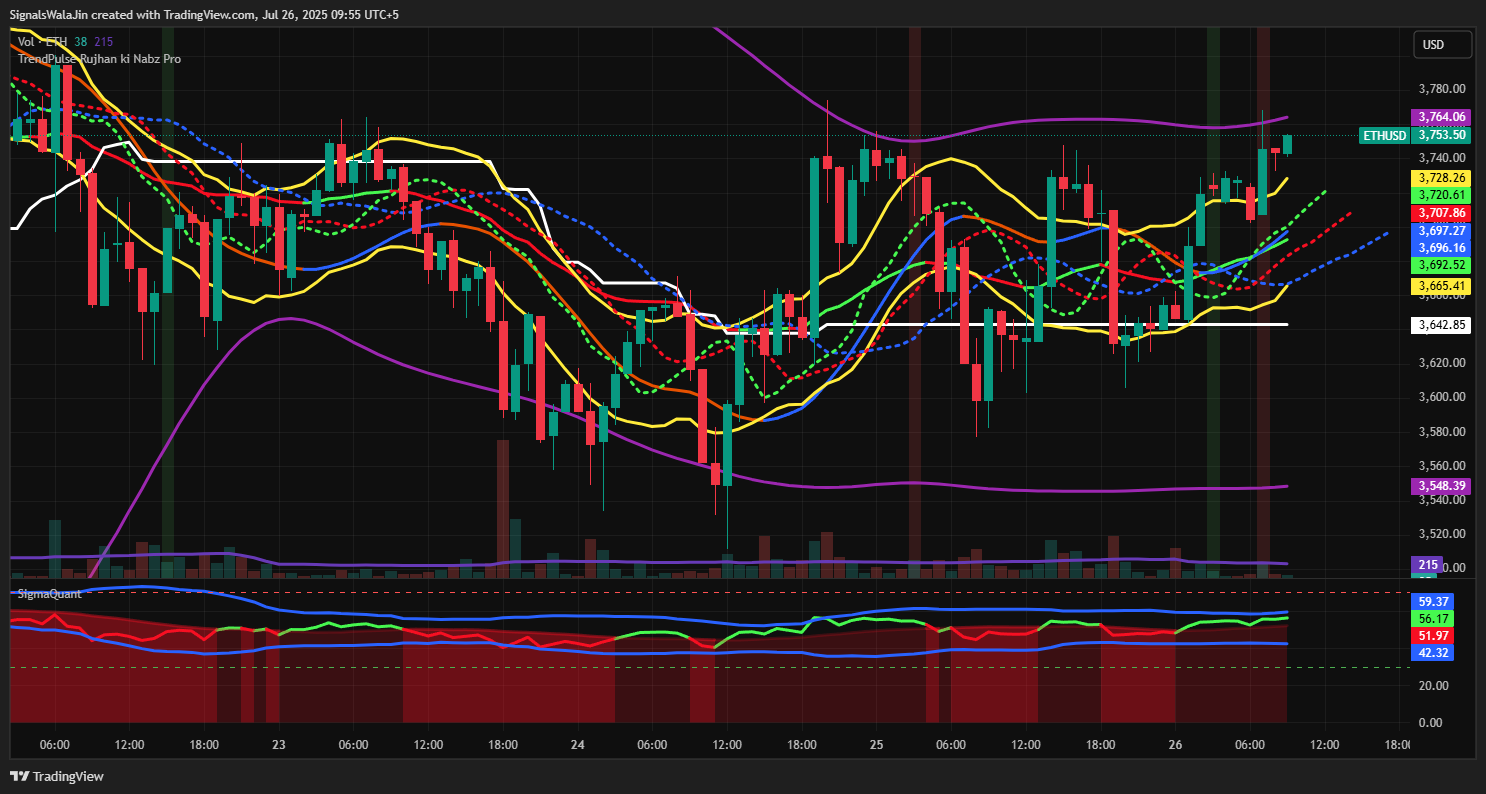
Task: Click the date label 25 on time axis
Action: pos(876,745)
